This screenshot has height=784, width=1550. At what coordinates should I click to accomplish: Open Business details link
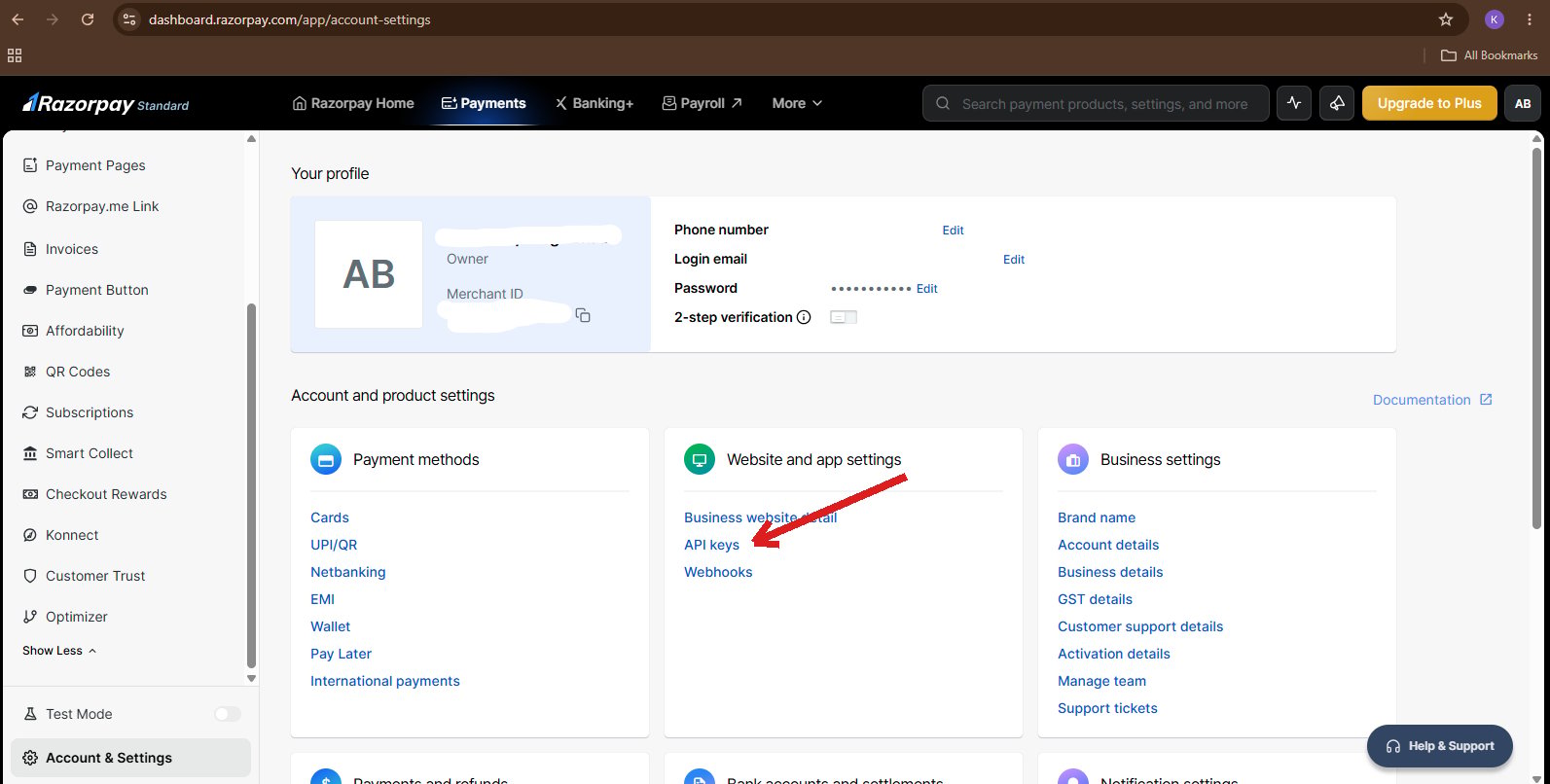click(1110, 572)
